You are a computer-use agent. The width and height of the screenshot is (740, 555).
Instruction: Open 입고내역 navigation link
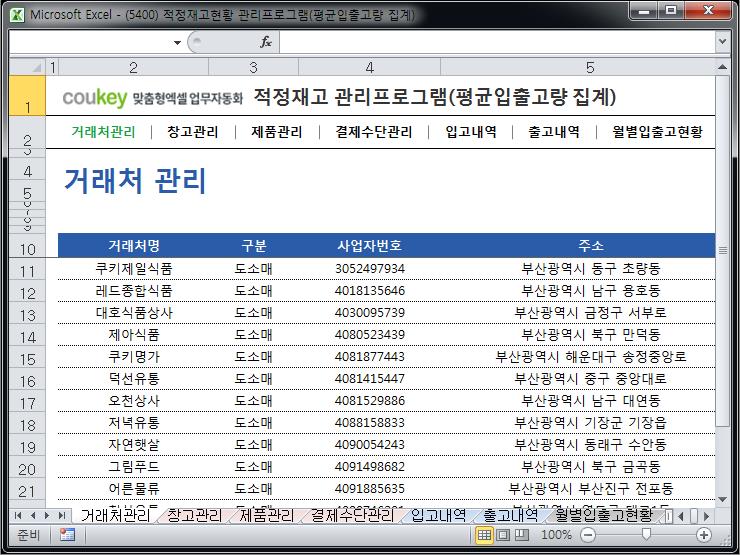tap(471, 132)
